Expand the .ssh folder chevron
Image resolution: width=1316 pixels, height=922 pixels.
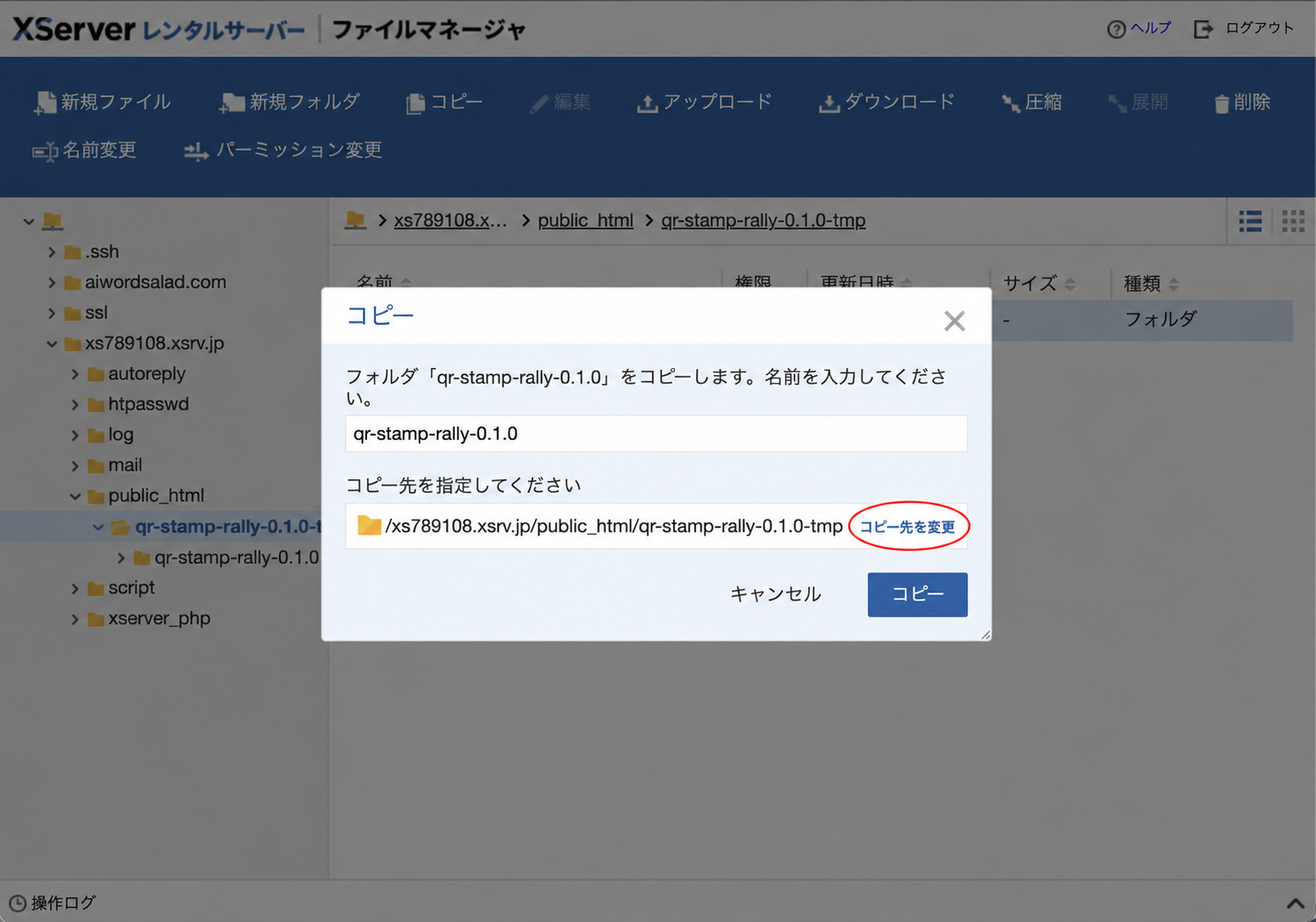52,252
